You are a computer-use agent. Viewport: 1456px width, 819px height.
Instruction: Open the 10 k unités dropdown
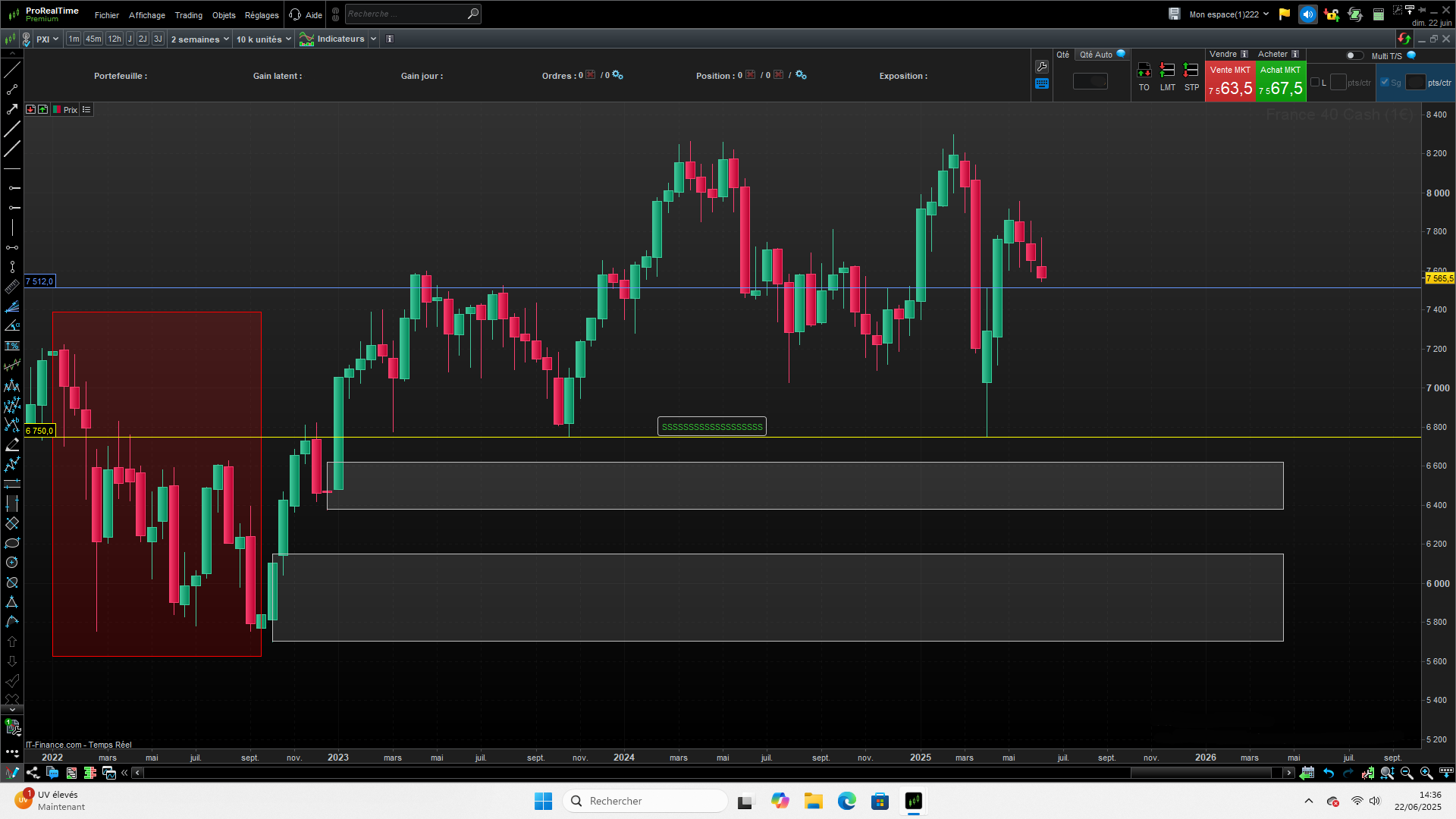[263, 39]
